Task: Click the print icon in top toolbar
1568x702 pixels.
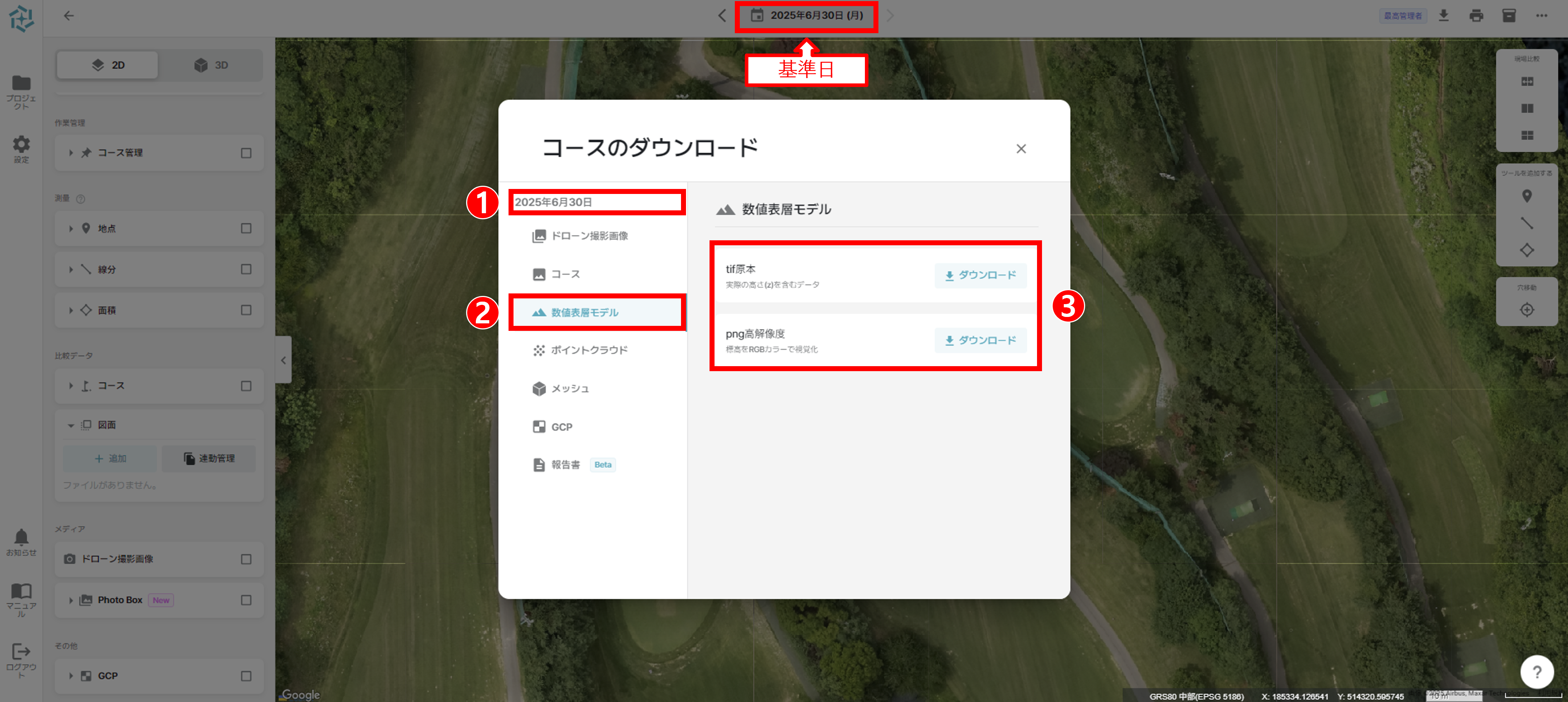Action: point(1476,16)
